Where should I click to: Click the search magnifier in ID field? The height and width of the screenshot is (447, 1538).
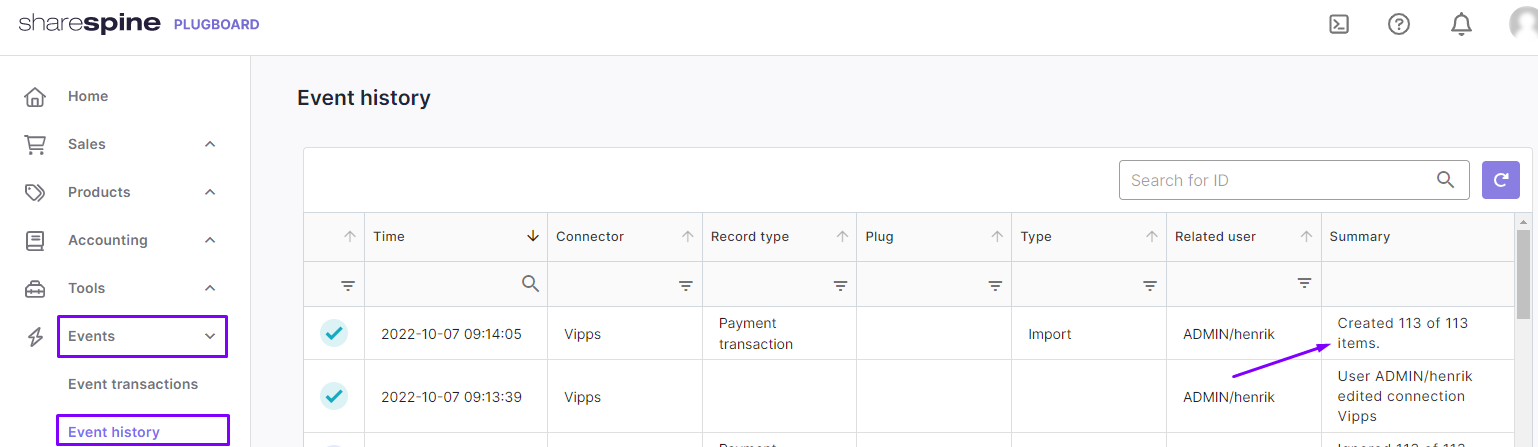click(x=1445, y=180)
